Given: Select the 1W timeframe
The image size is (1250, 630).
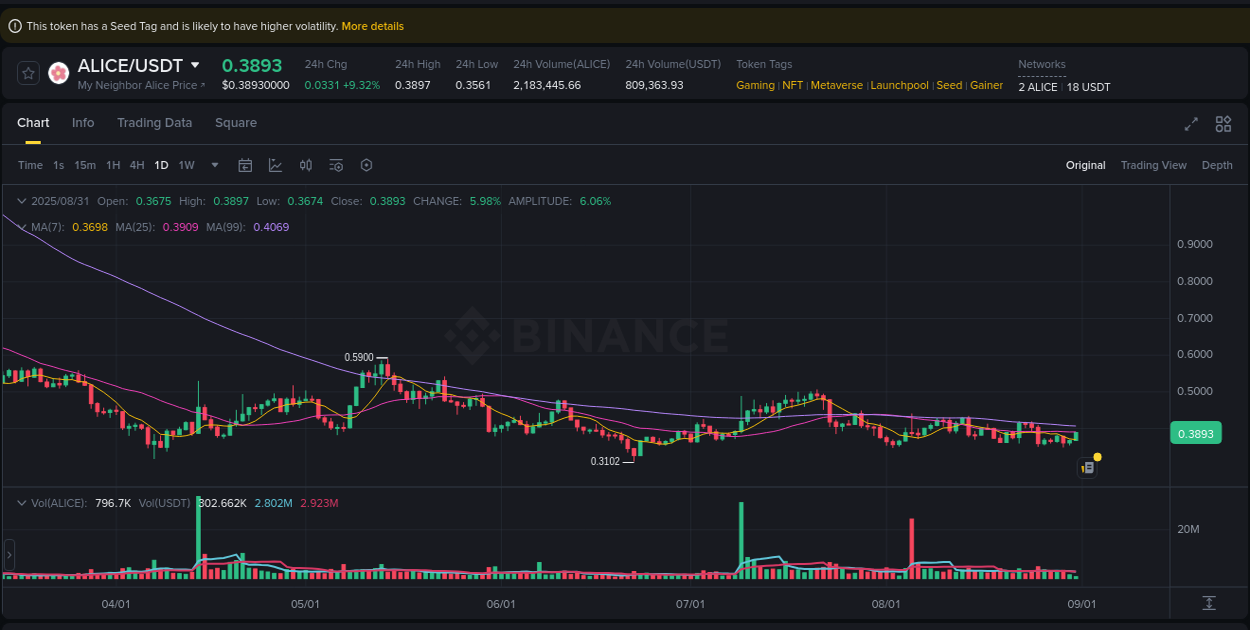Looking at the screenshot, I should [186, 165].
